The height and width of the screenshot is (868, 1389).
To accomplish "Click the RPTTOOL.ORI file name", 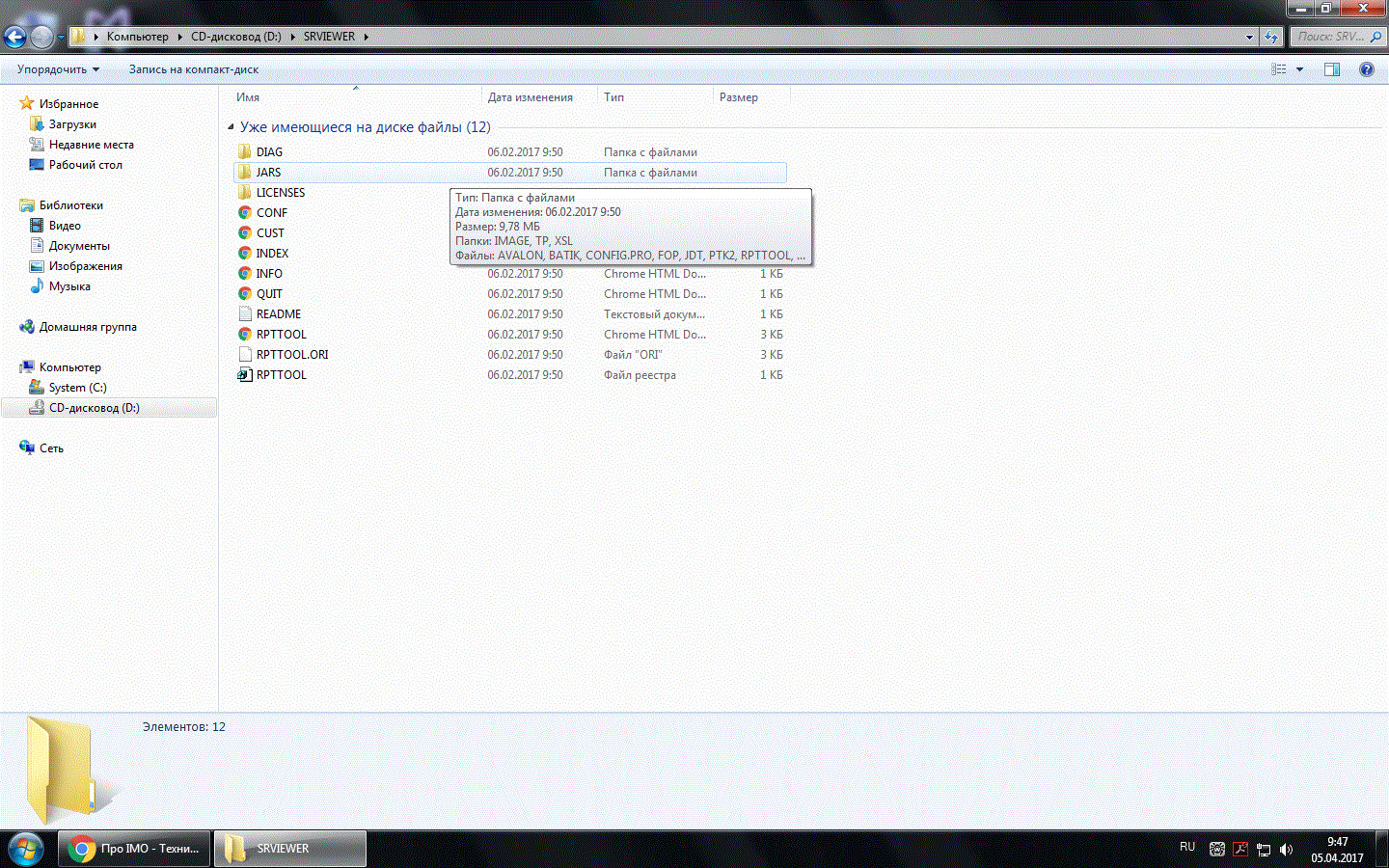I will tap(292, 355).
